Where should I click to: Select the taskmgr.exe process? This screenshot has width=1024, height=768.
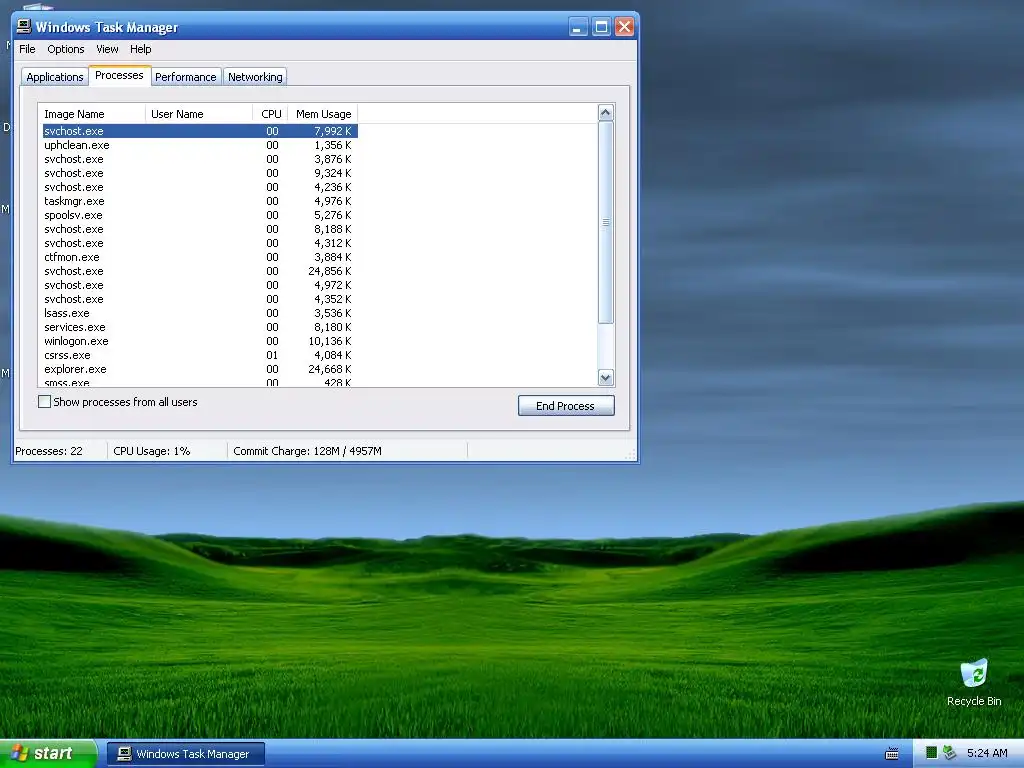click(x=200, y=201)
